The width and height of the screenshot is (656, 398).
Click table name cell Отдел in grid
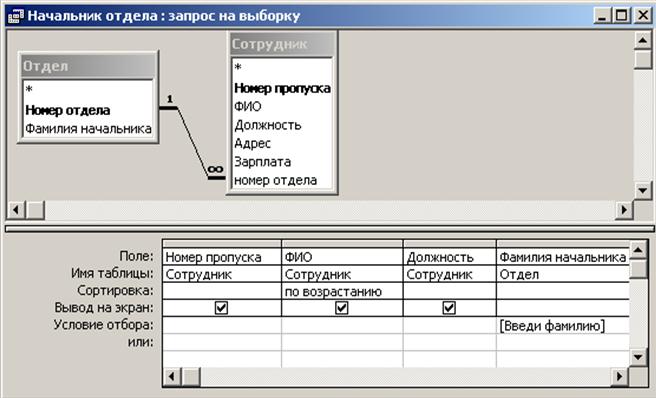563,274
